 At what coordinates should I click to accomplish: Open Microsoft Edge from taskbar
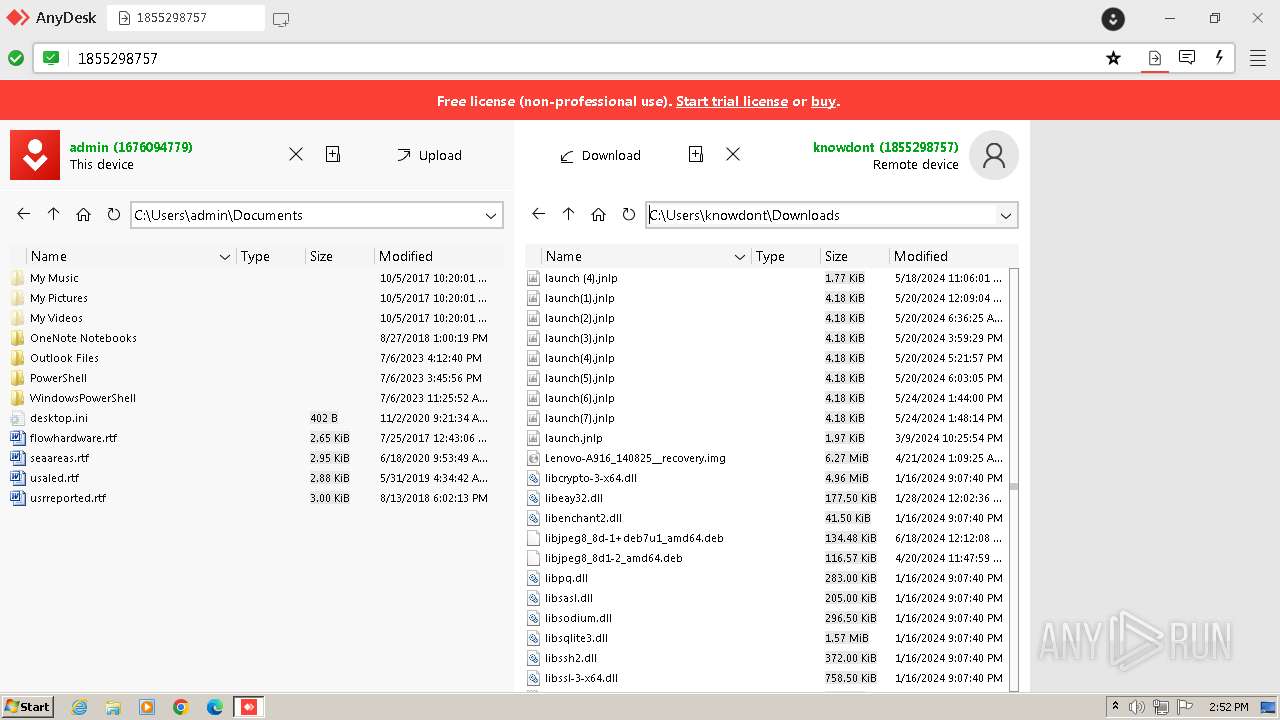coord(215,707)
